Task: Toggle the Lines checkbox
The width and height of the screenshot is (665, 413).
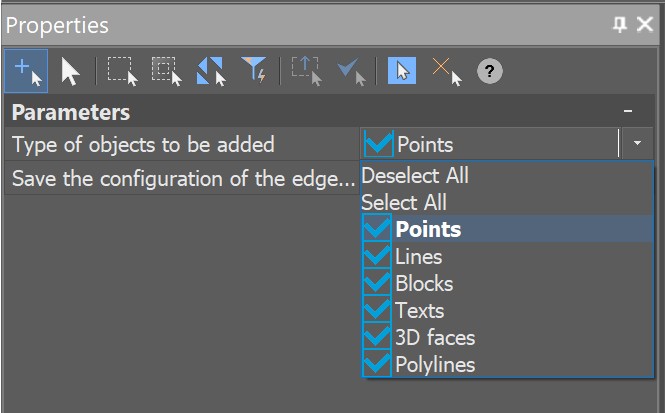Action: (x=378, y=257)
